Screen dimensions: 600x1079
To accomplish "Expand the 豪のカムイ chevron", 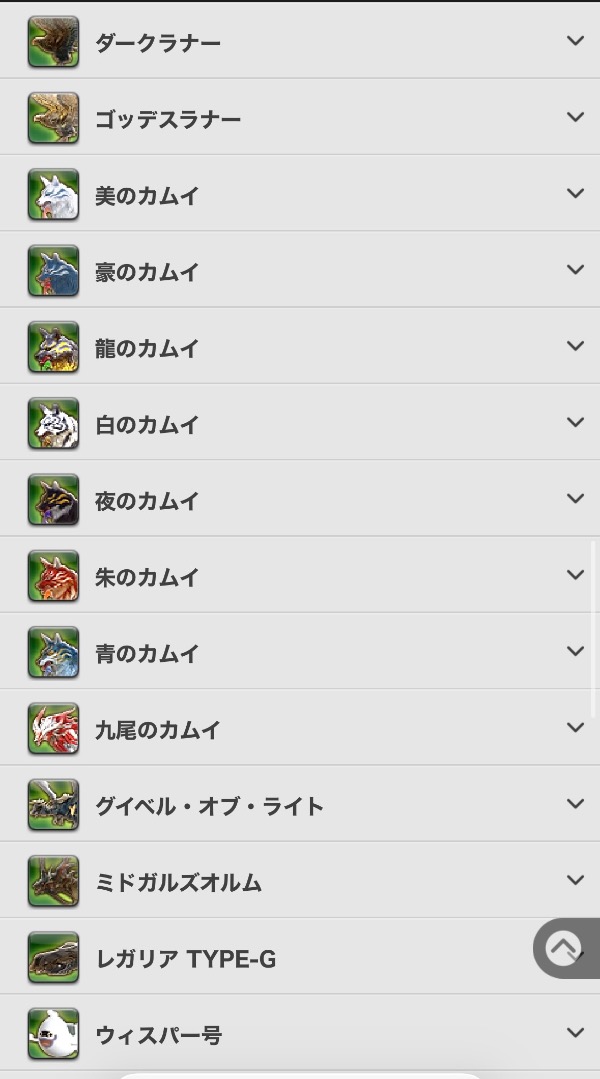I will (575, 270).
